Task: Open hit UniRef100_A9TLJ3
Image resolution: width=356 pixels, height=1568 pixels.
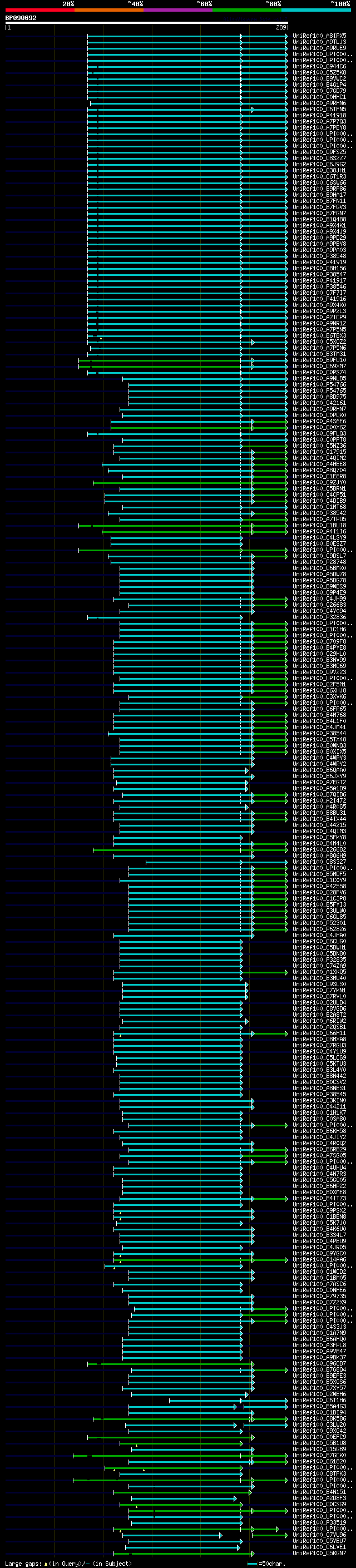Action: tap(319, 42)
